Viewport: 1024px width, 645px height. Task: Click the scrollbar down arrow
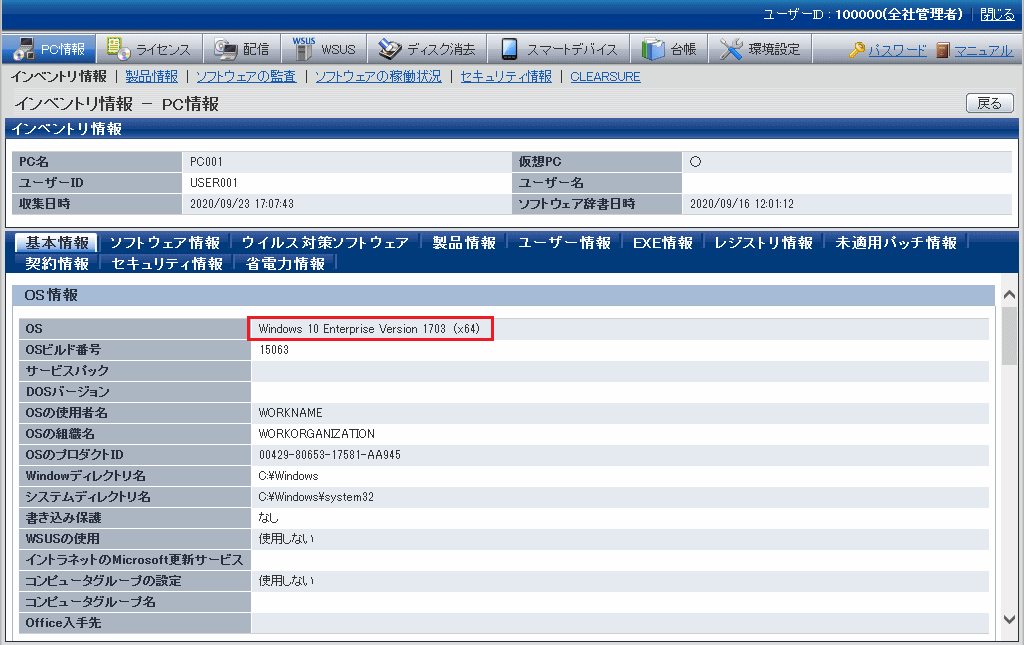(1010, 619)
